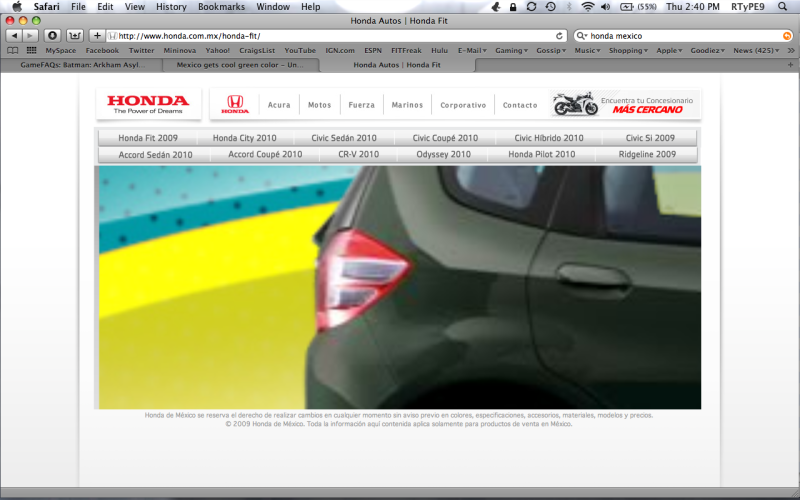Expand the Shopping bookmarks folder
This screenshot has width=800, height=500.
[x=628, y=51]
